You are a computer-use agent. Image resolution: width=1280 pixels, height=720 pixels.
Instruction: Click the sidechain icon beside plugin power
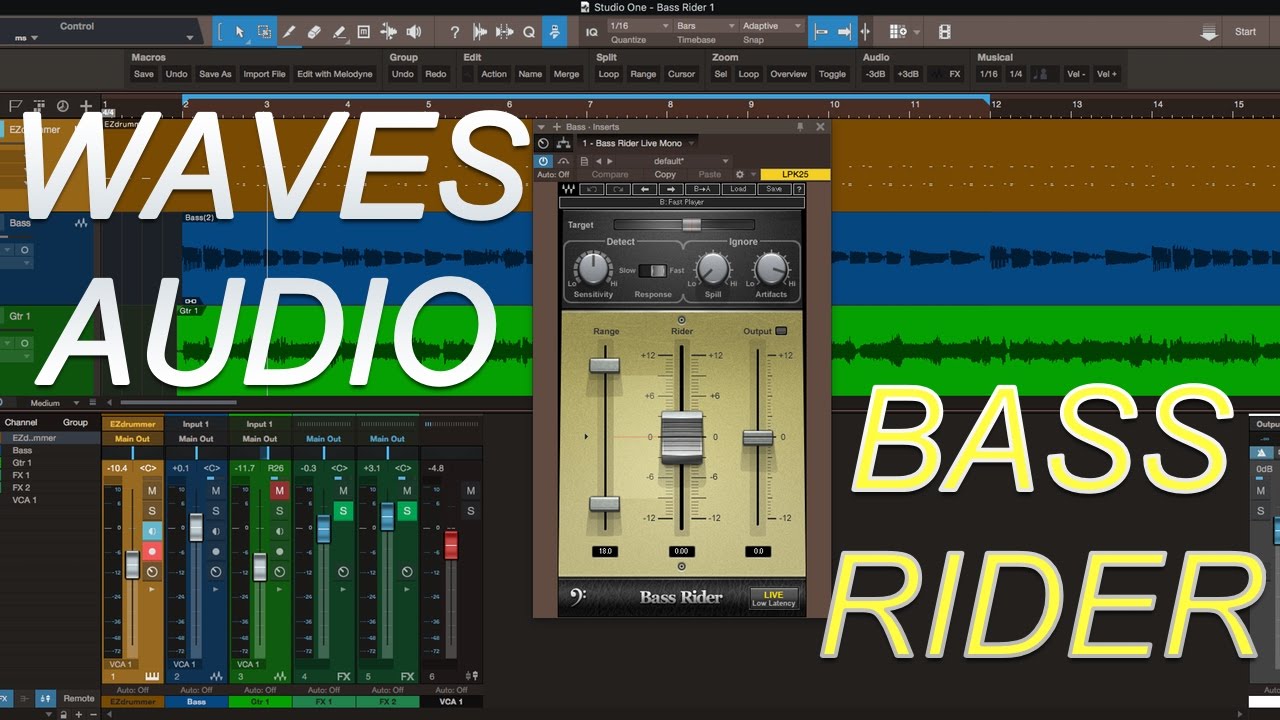point(563,161)
